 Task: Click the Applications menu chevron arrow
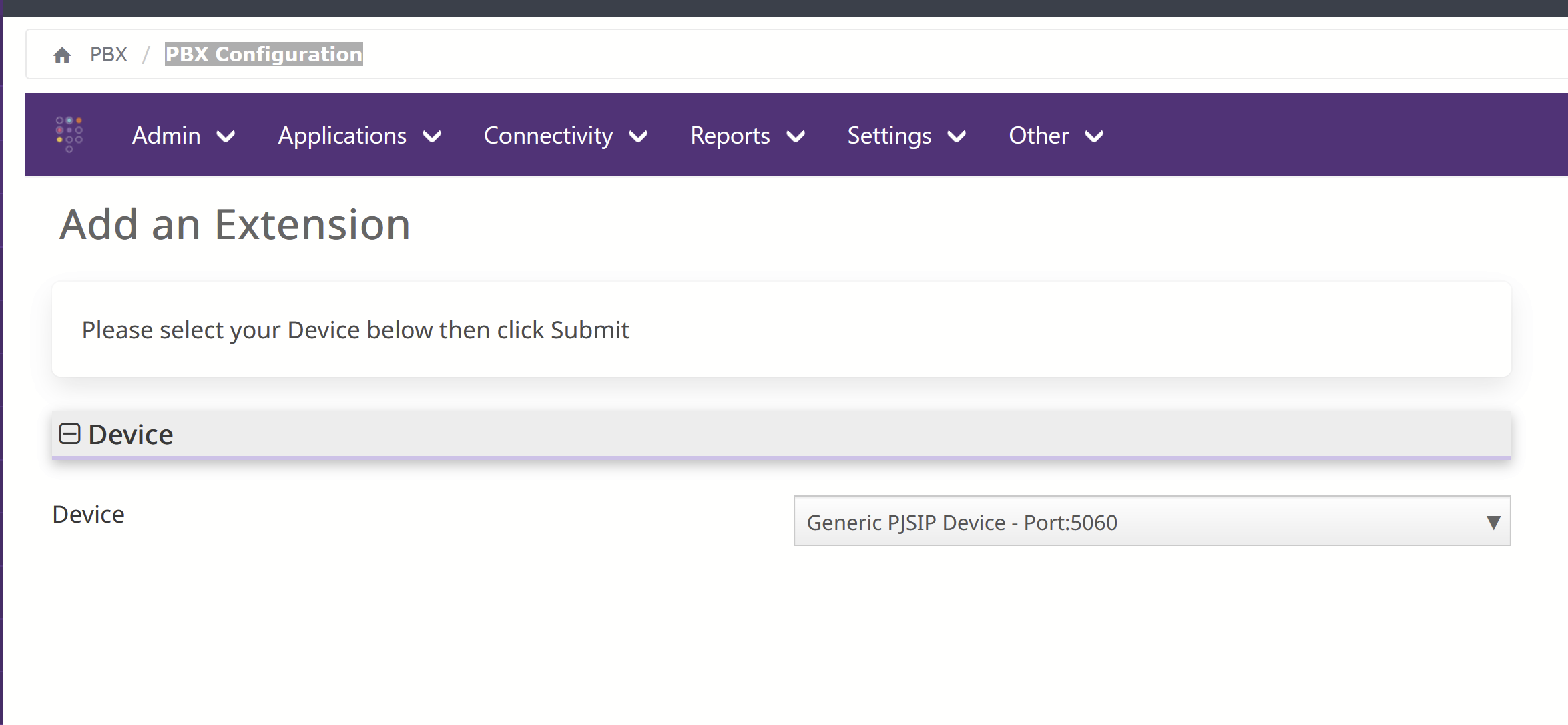pos(433,136)
